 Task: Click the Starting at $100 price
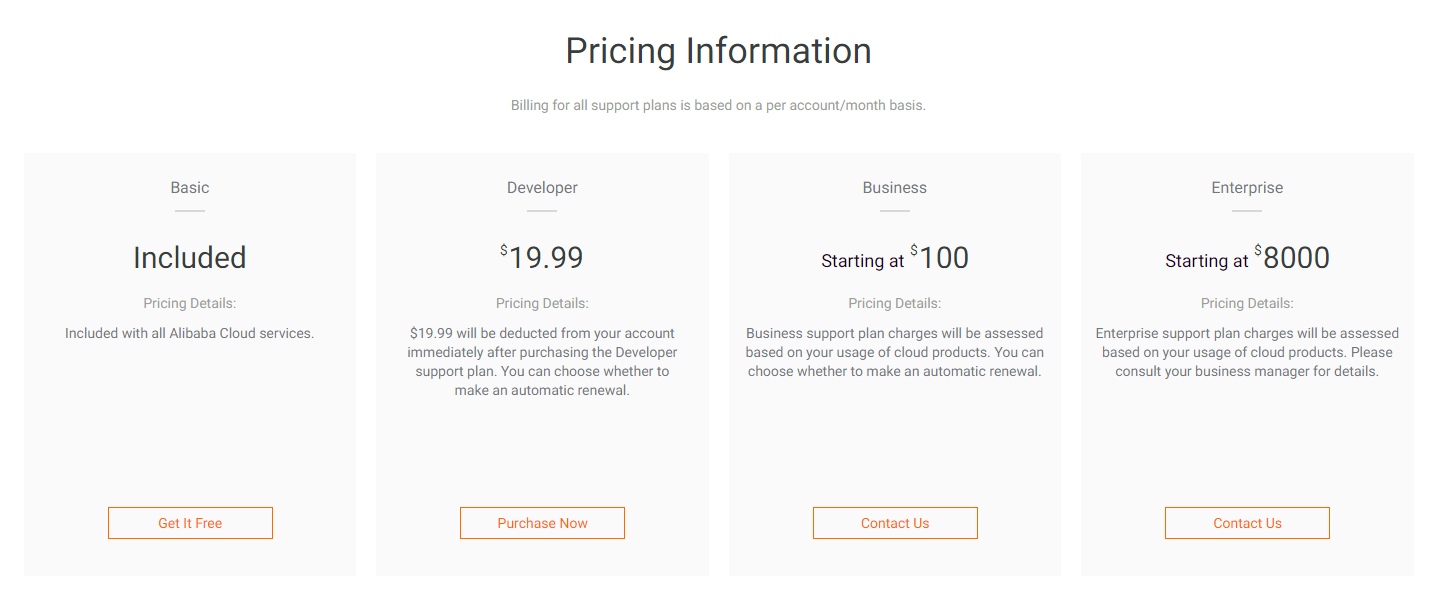click(895, 259)
